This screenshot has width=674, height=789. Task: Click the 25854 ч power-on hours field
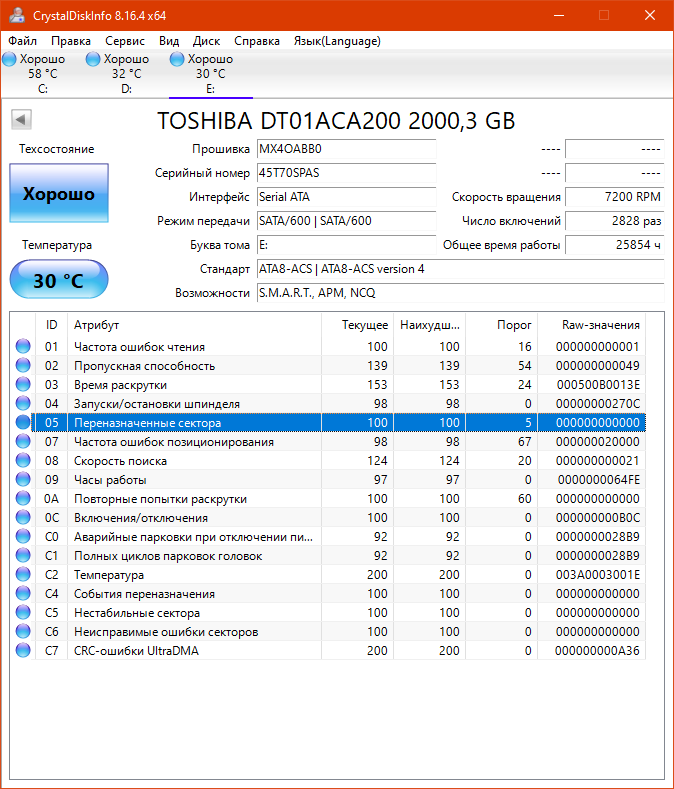(615, 245)
